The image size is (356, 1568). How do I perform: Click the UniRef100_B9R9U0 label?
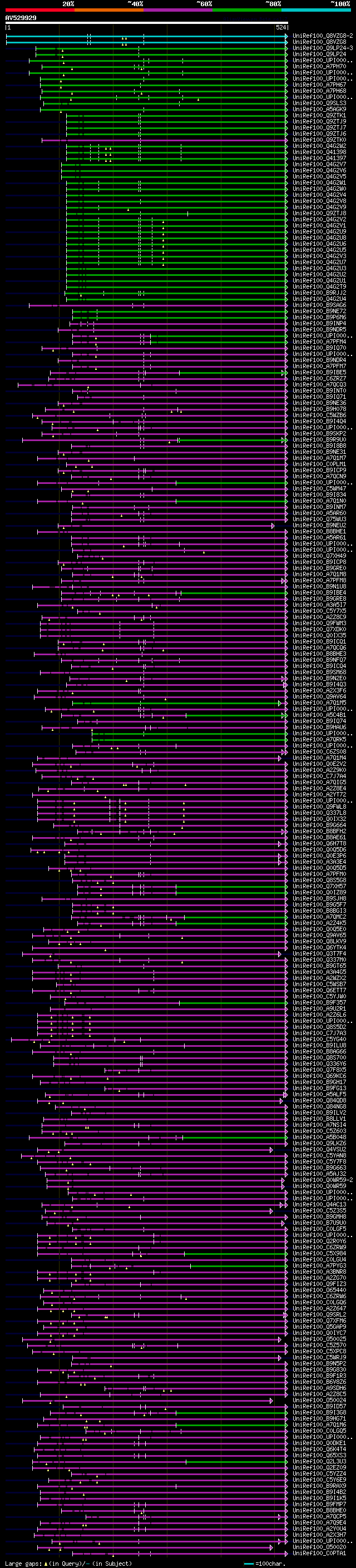click(319, 440)
